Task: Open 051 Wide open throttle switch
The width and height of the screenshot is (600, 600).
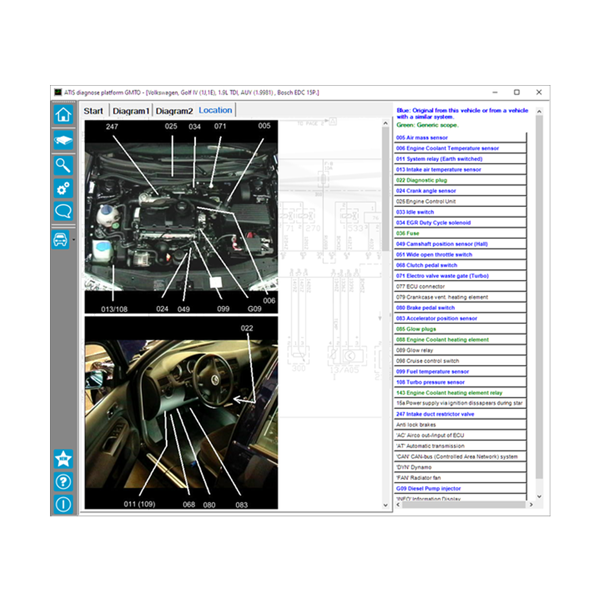Action: pos(460,254)
